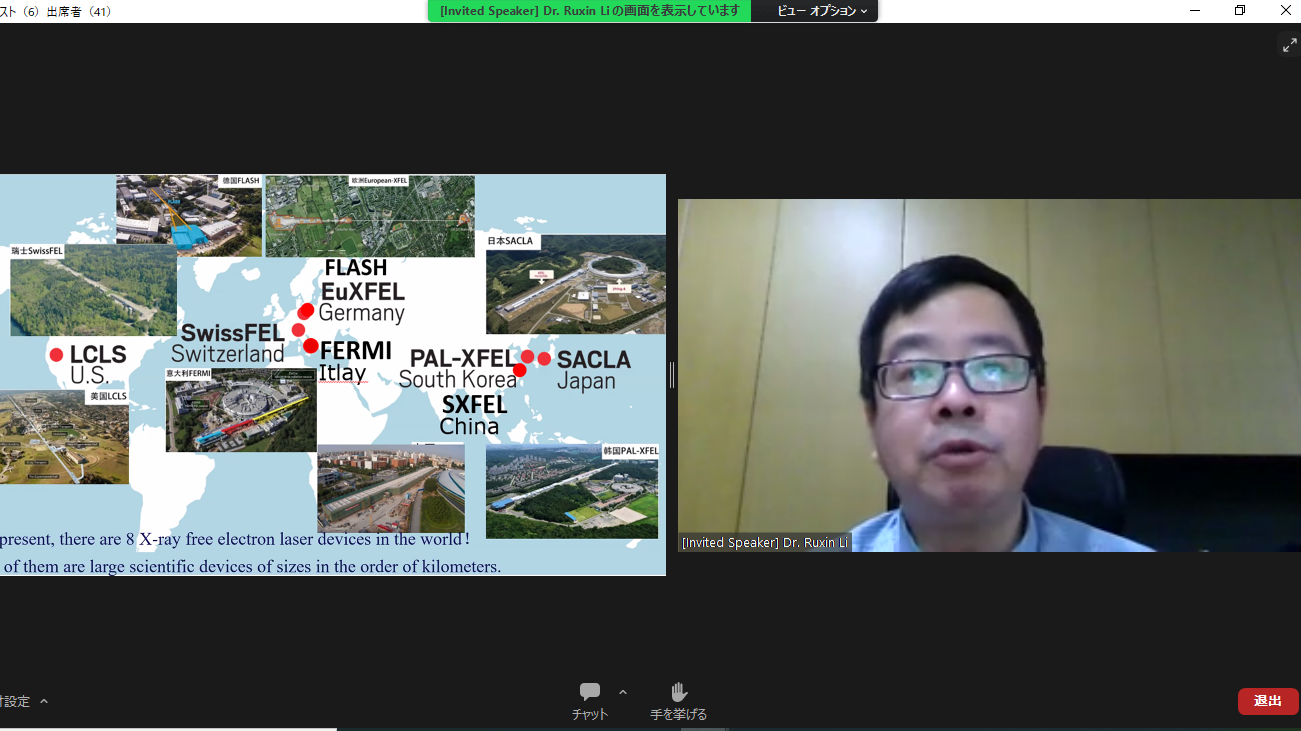
Task: Click the 美国LCLS aerial photo
Action: point(64,437)
